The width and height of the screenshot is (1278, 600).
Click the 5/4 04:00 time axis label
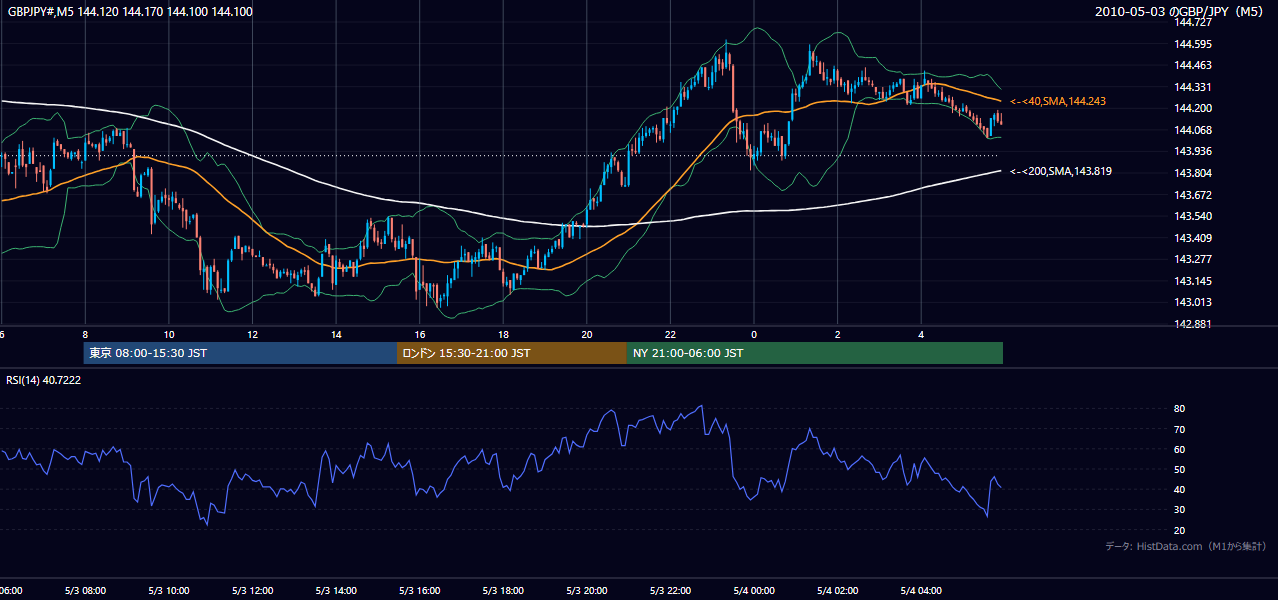[921, 591]
